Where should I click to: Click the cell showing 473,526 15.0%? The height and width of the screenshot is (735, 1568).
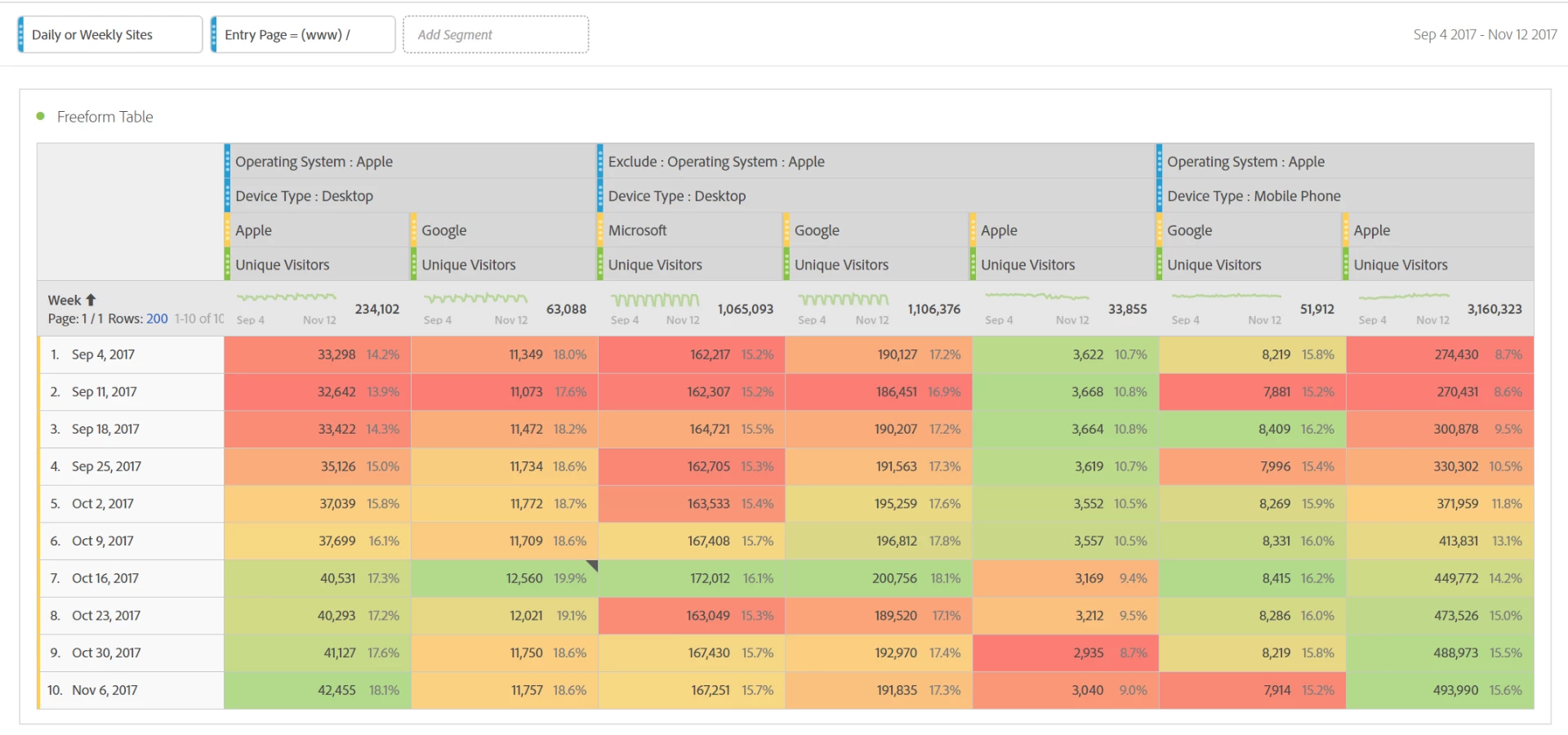pos(1441,616)
